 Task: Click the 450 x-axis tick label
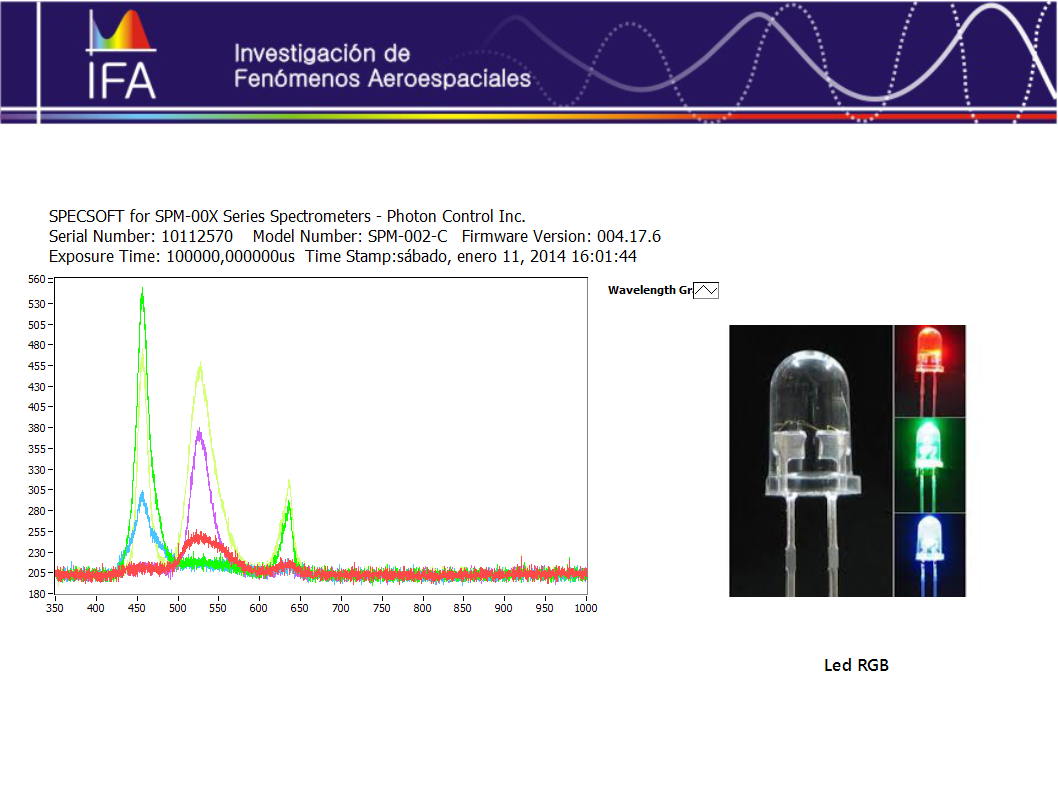coord(136,608)
